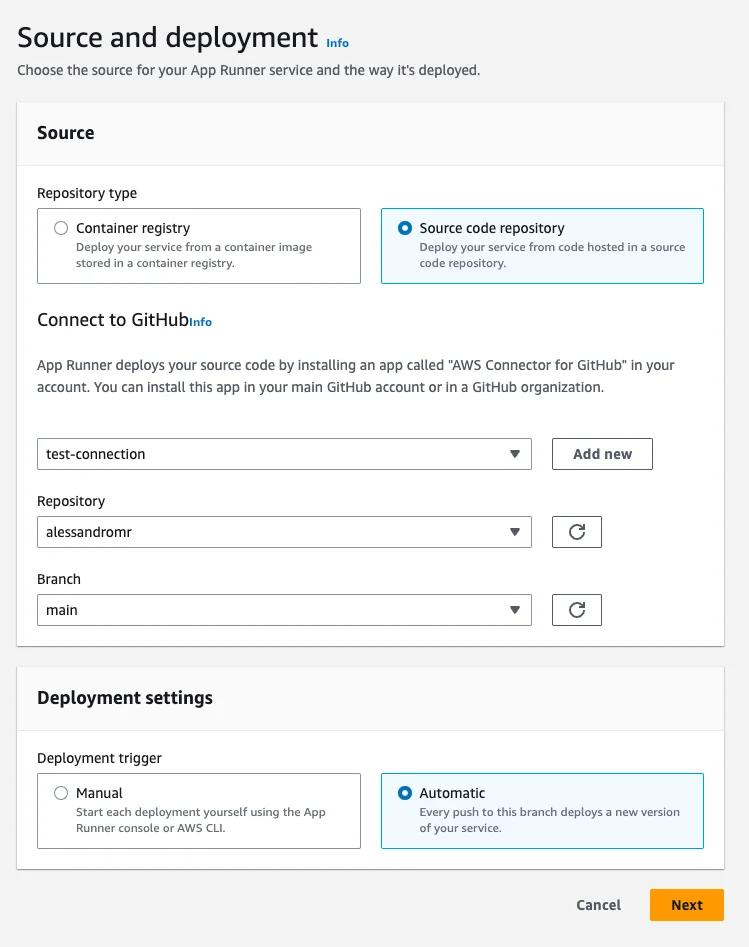Refresh the Repository list
The image size is (749, 947).
tap(576, 531)
